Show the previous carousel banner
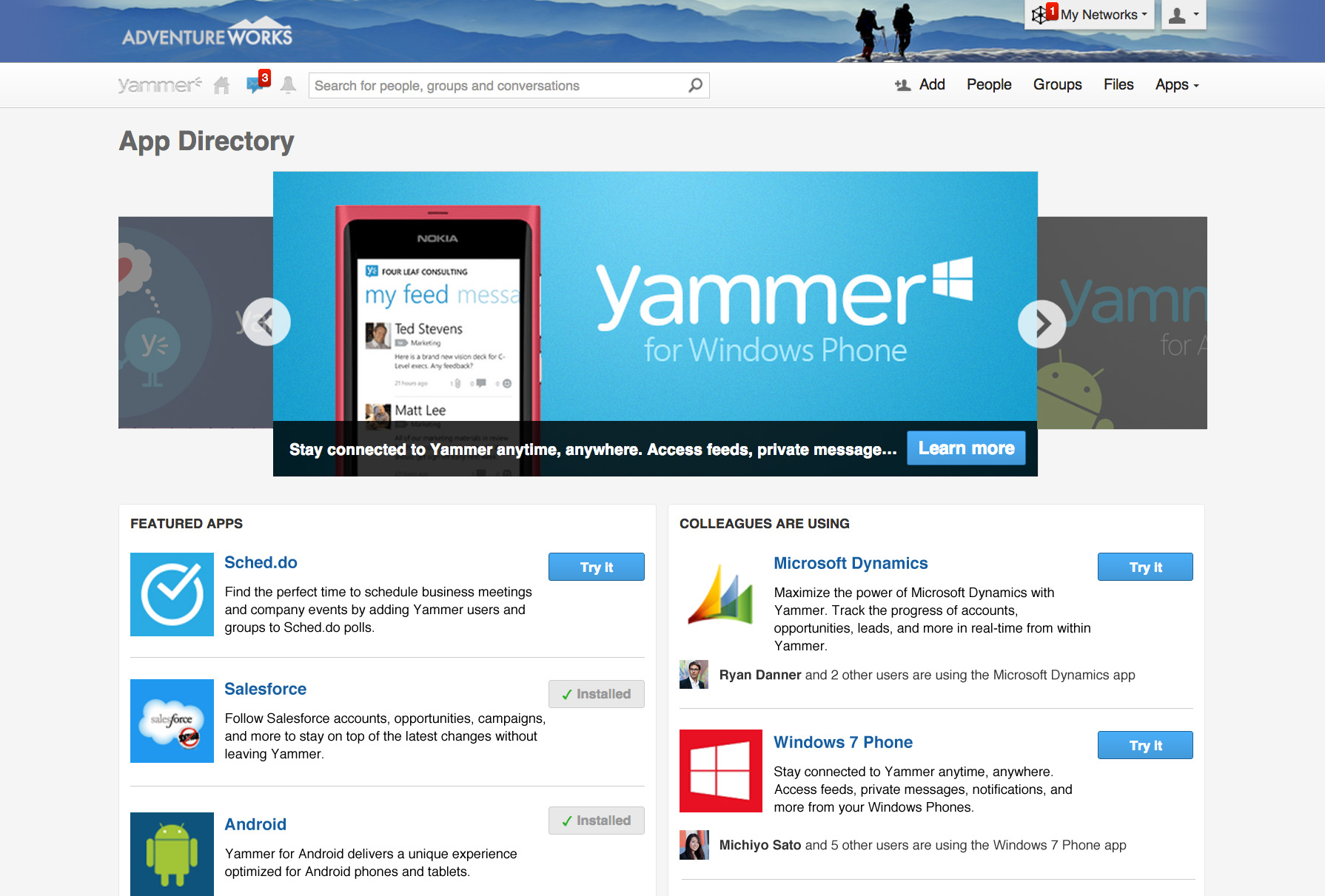The height and width of the screenshot is (896, 1325). coord(266,322)
